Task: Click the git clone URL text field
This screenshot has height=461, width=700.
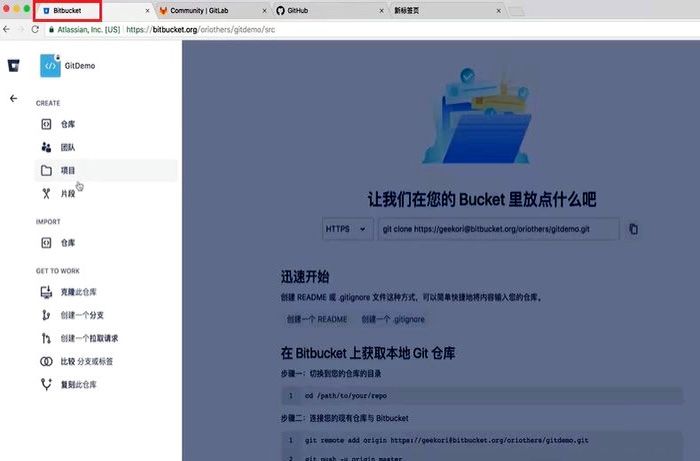Action: point(499,229)
